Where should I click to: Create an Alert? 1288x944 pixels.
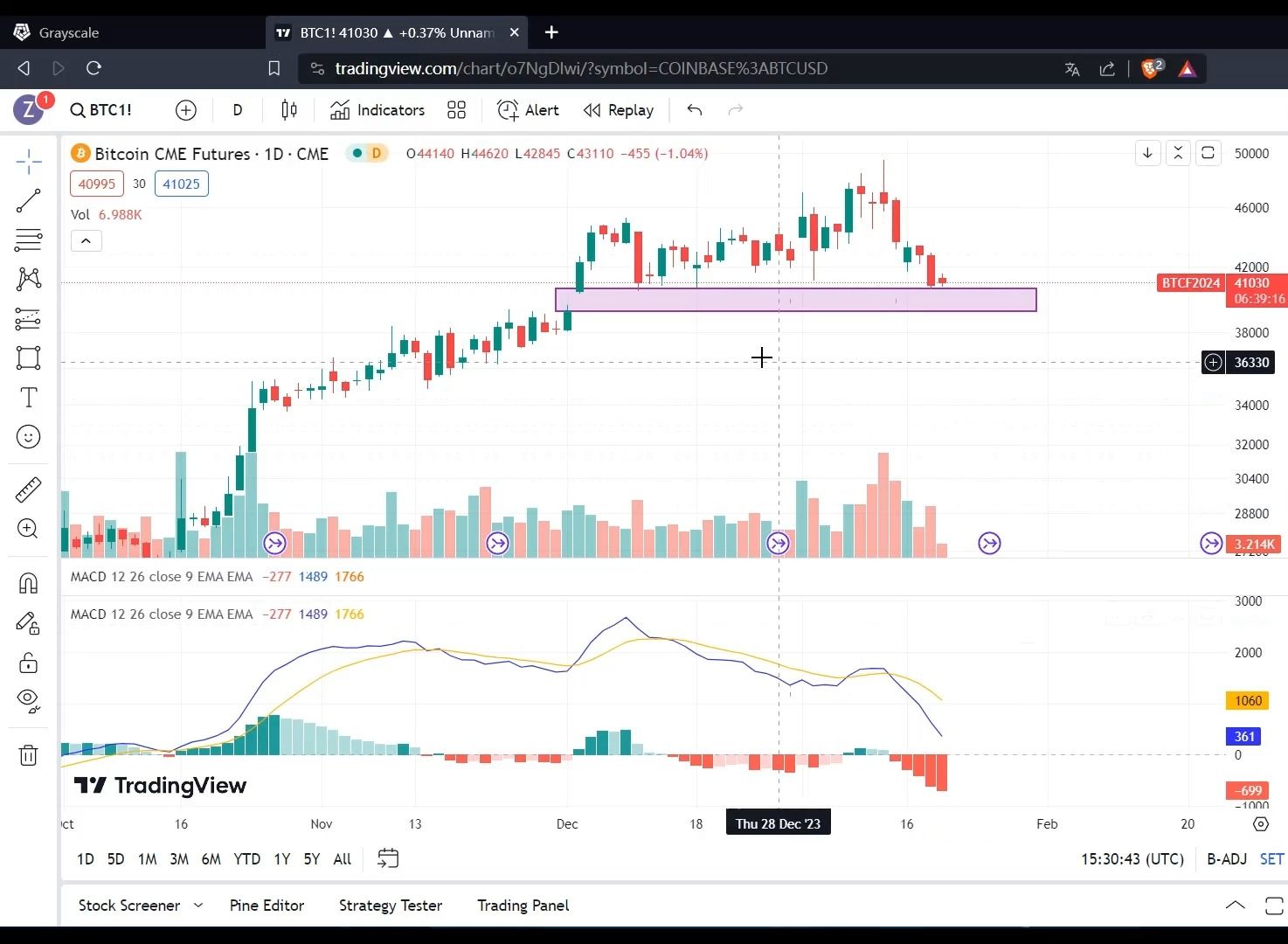tap(529, 110)
